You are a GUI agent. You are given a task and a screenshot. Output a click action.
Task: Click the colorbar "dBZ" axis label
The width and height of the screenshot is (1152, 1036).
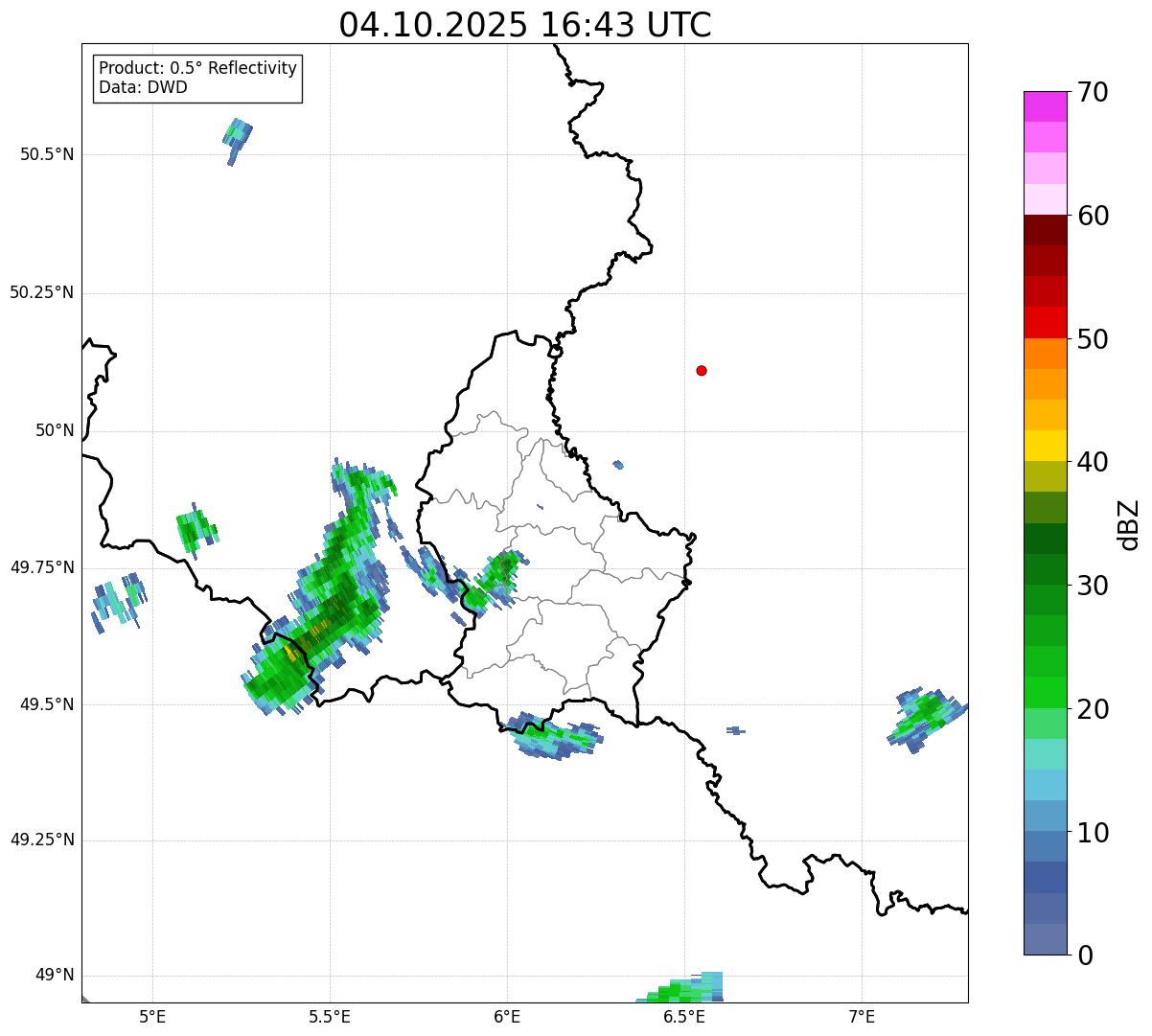[1129, 524]
